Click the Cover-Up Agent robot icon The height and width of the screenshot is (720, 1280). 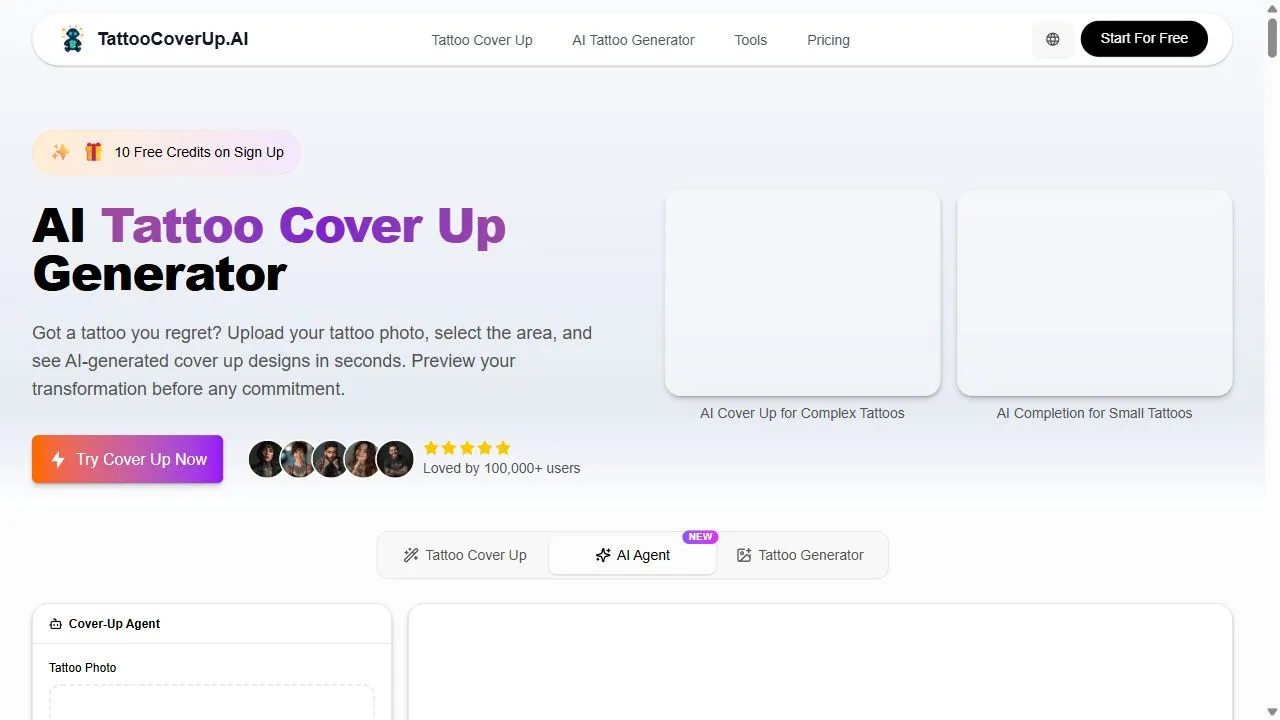tap(56, 624)
